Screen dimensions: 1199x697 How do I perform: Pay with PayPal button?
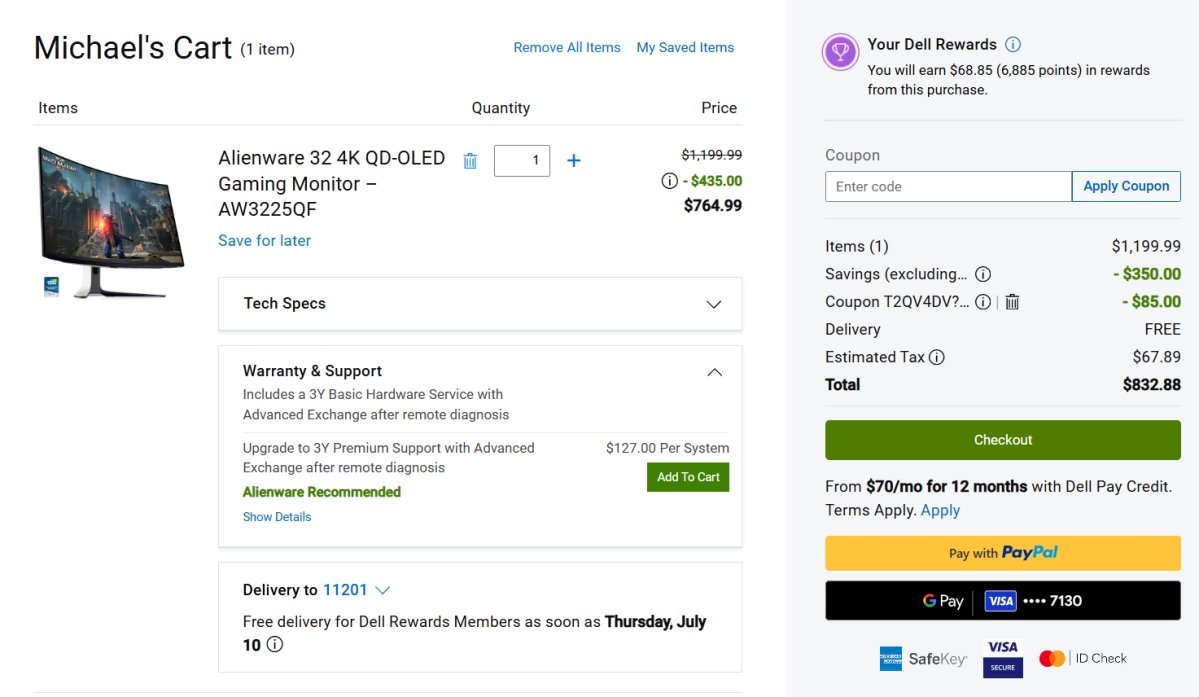(x=1002, y=553)
